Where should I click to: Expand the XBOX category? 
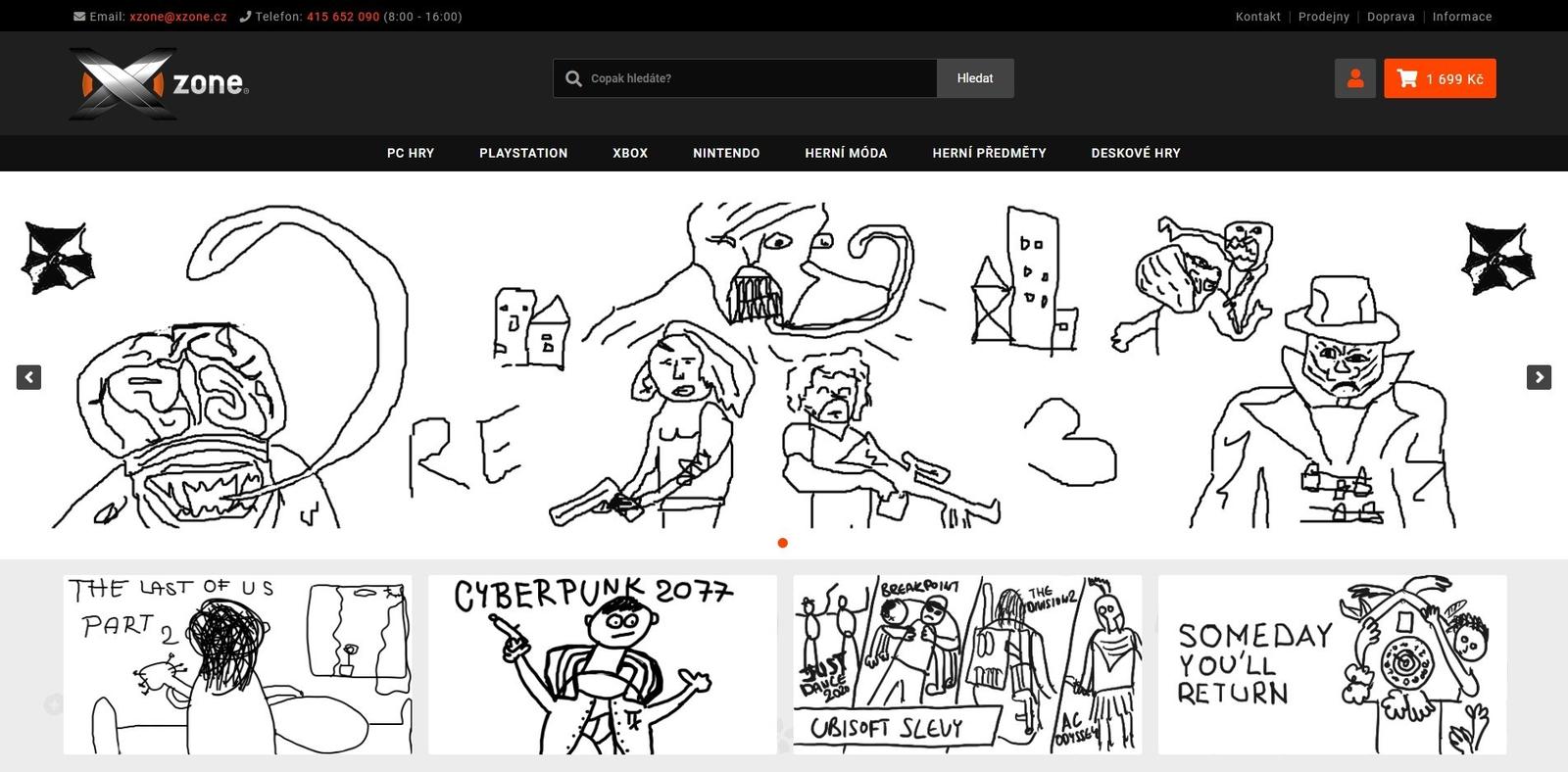coord(630,153)
